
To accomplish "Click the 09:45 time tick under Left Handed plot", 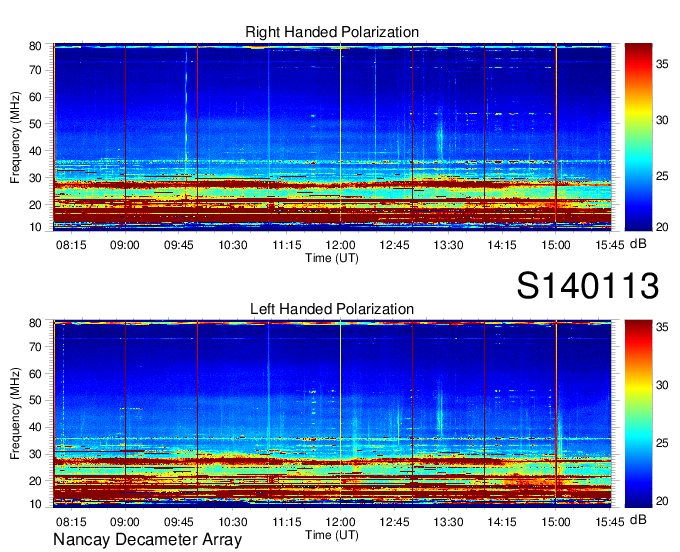I will [179, 522].
